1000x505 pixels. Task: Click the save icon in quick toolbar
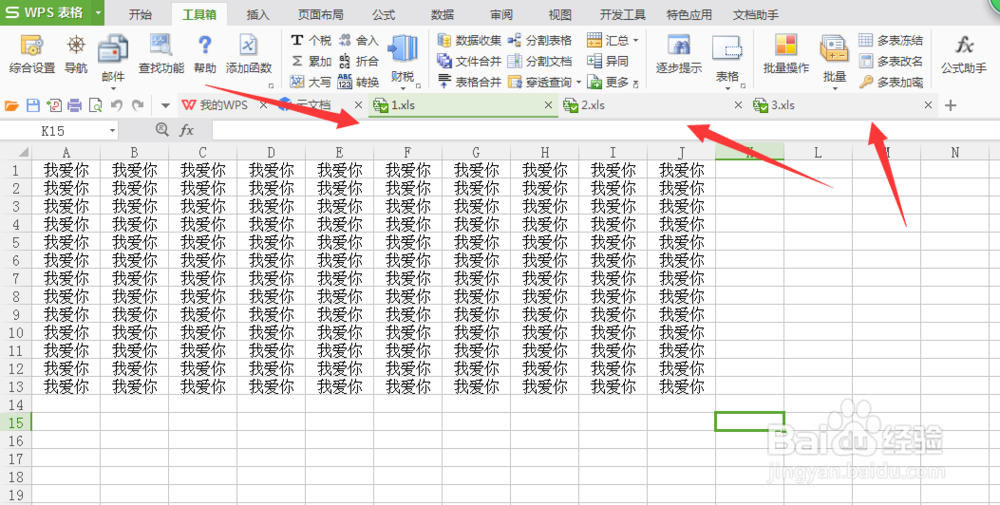coord(33,105)
